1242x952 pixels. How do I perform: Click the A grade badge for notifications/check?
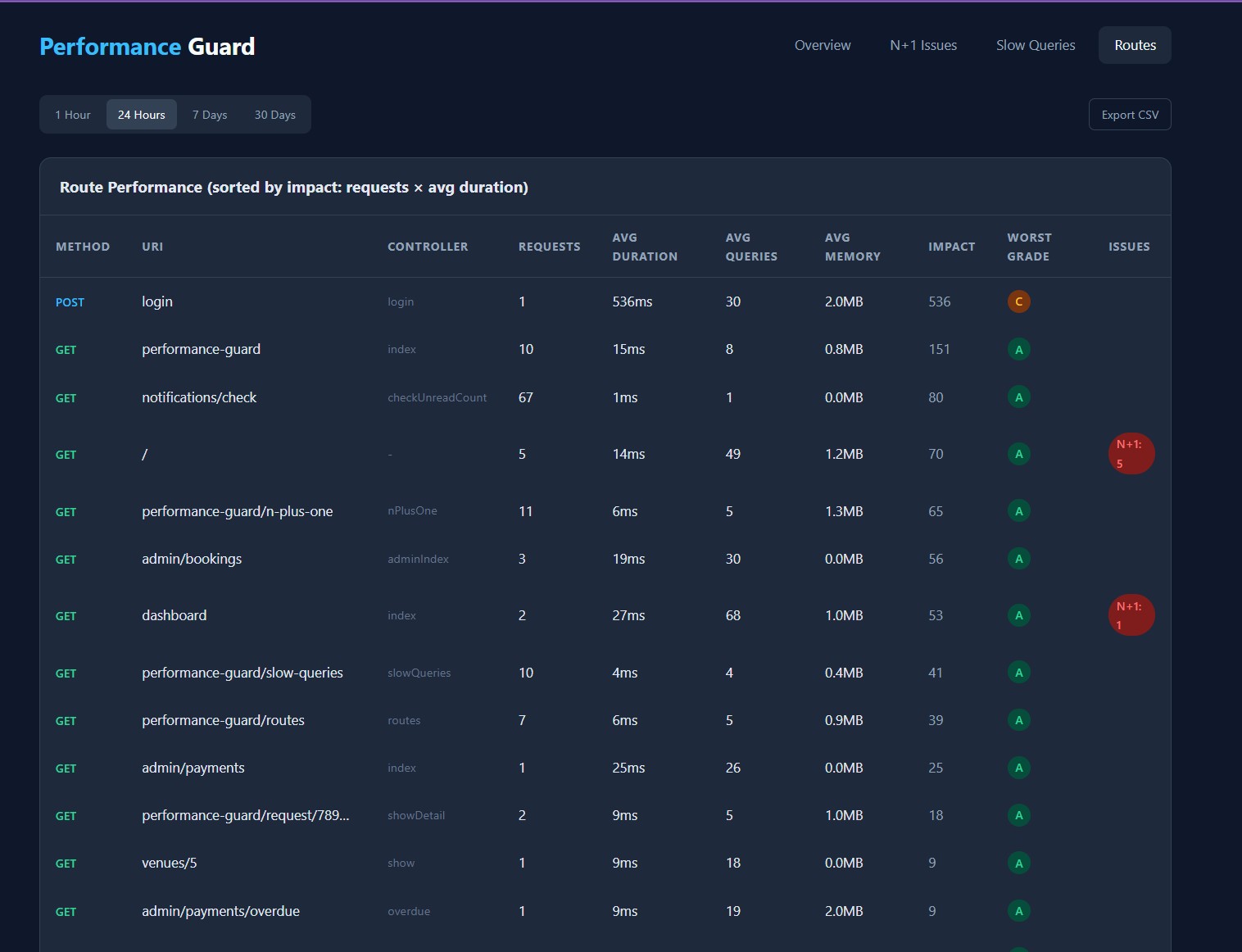[x=1018, y=397]
